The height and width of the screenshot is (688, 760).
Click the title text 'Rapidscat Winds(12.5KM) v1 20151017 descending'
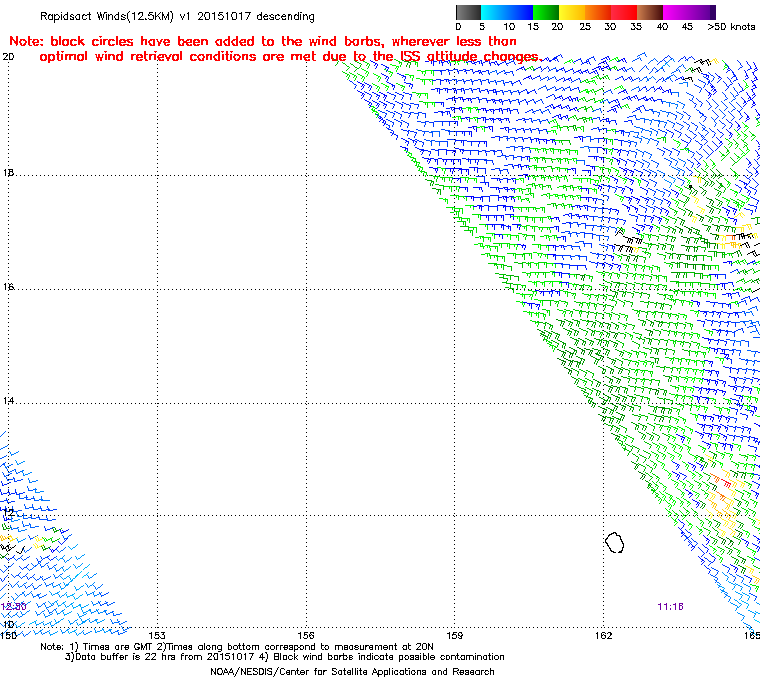(177, 16)
